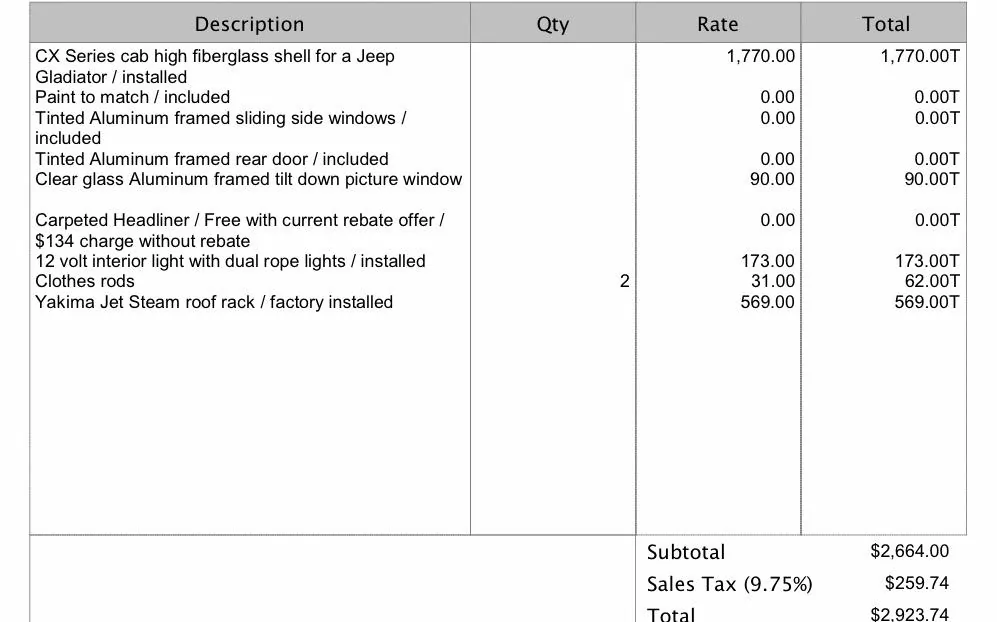Click the Carpeted Headliner rebate line item
Screen dimensions: 997x622
point(240,230)
